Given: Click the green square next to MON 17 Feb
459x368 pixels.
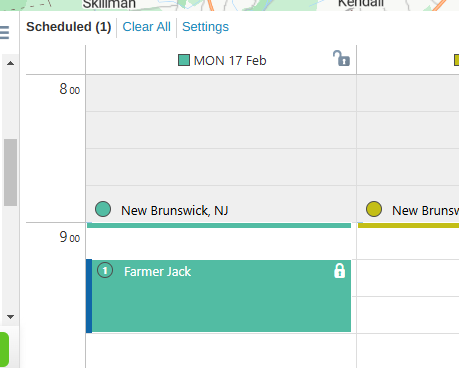Looking at the screenshot, I should (x=184, y=60).
